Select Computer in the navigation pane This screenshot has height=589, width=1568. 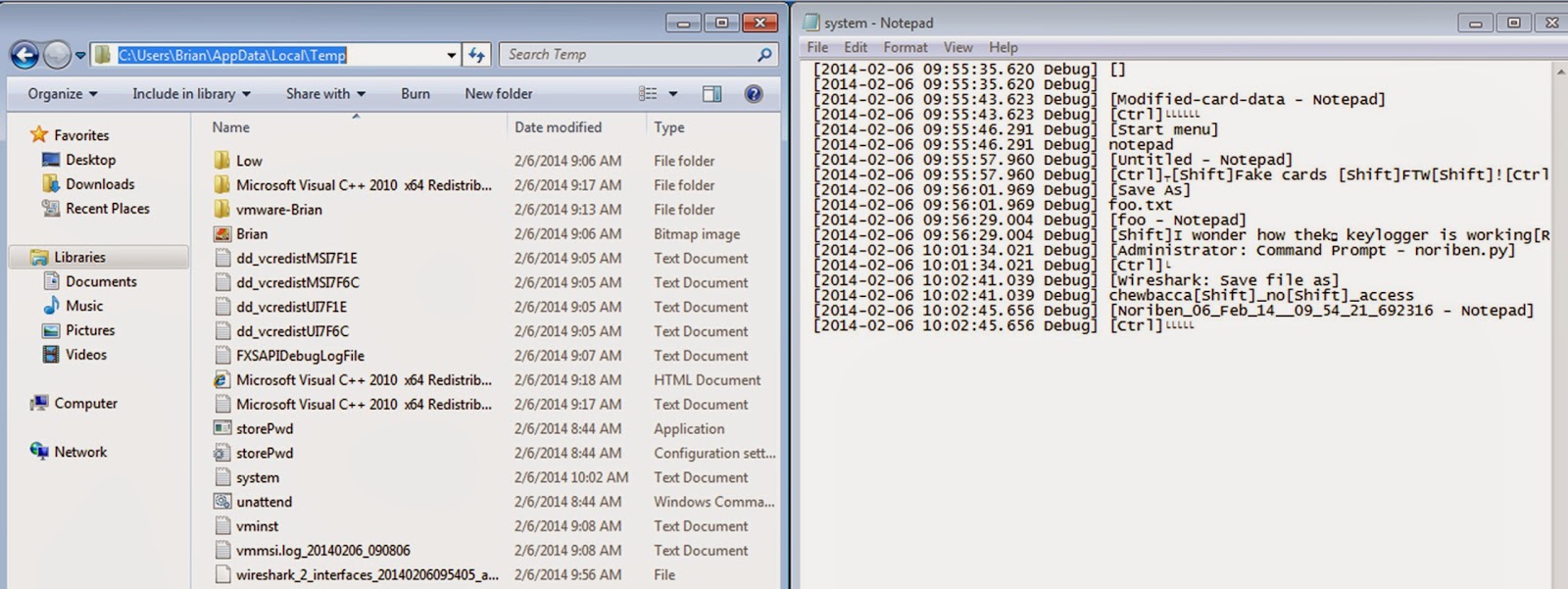coord(85,403)
